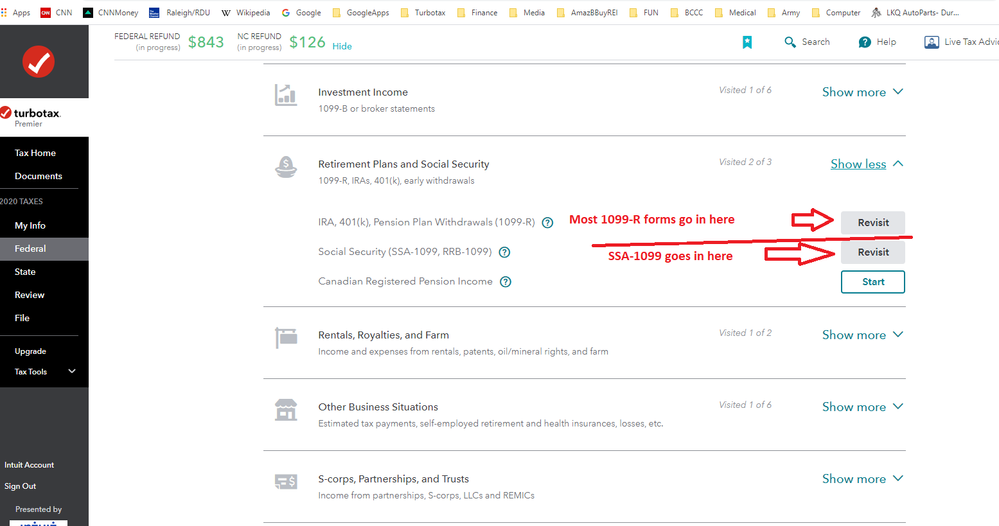Start Canadian Registered Pension Income

pos(873,282)
